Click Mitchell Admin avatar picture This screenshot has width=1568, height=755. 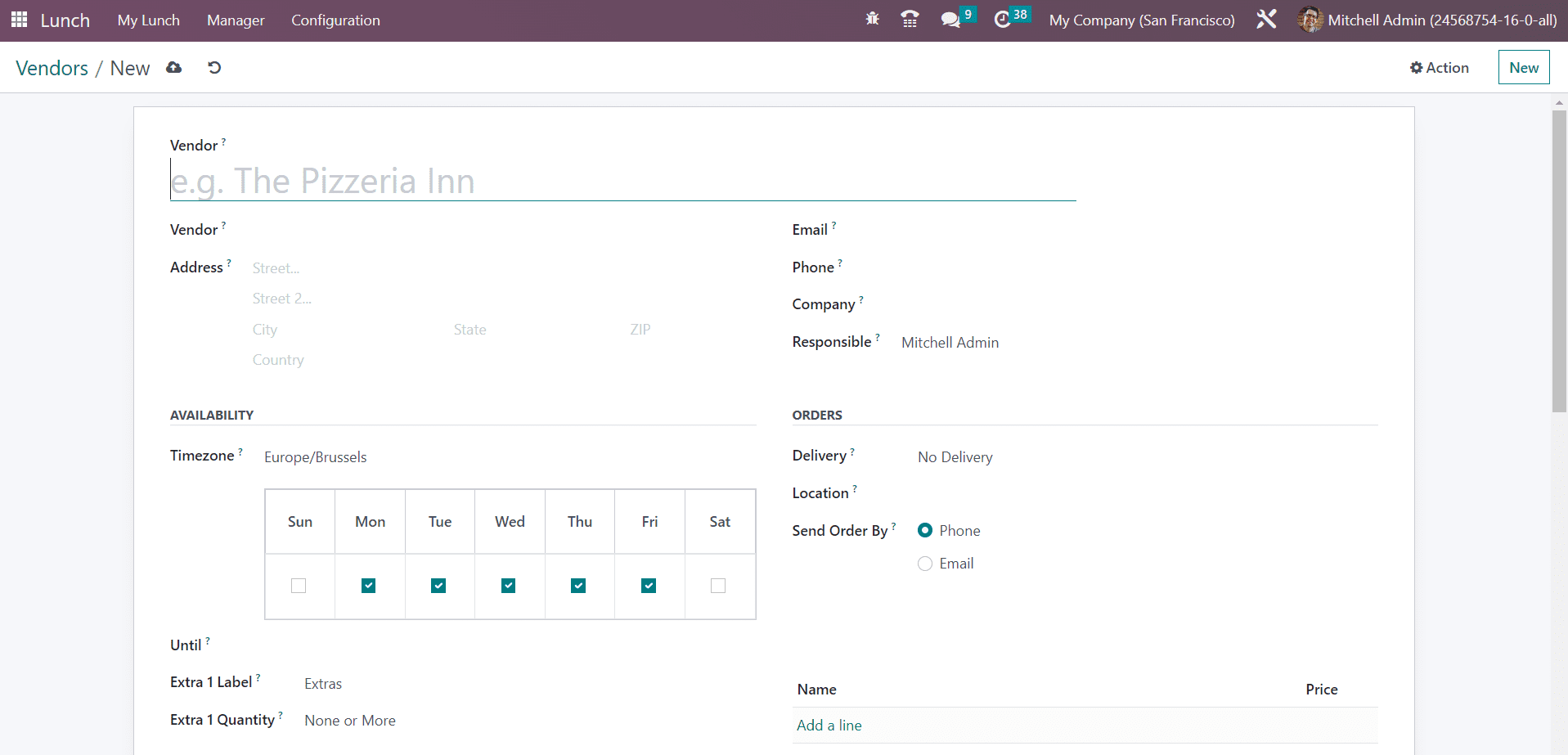coord(1310,20)
